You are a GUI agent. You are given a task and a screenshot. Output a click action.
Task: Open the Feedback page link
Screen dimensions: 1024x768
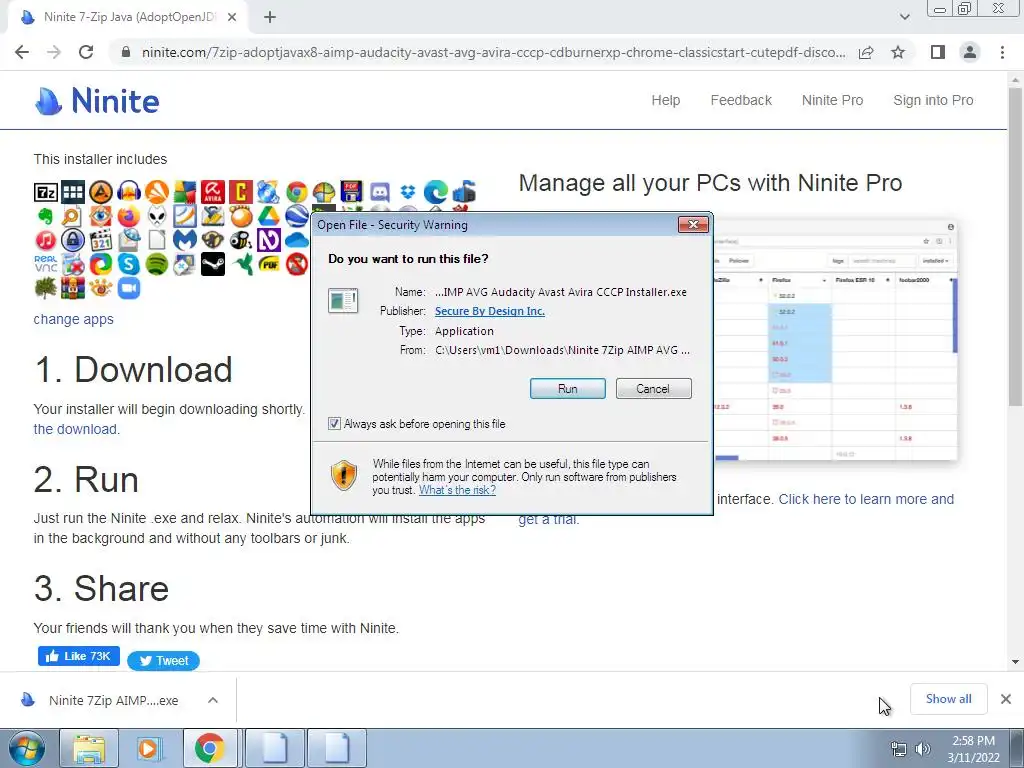click(x=741, y=100)
